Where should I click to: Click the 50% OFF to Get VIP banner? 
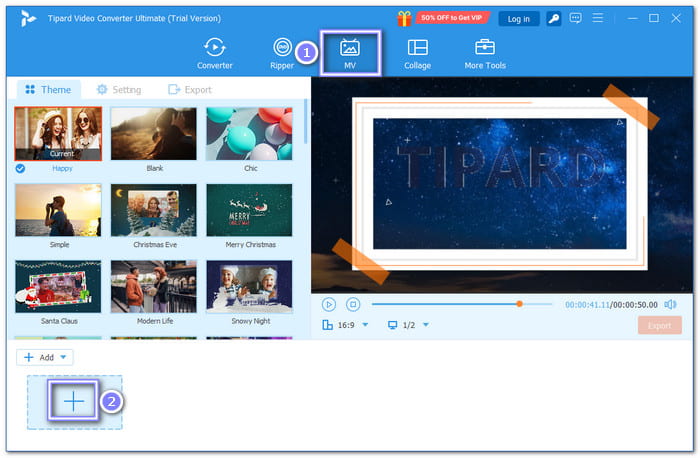(451, 18)
